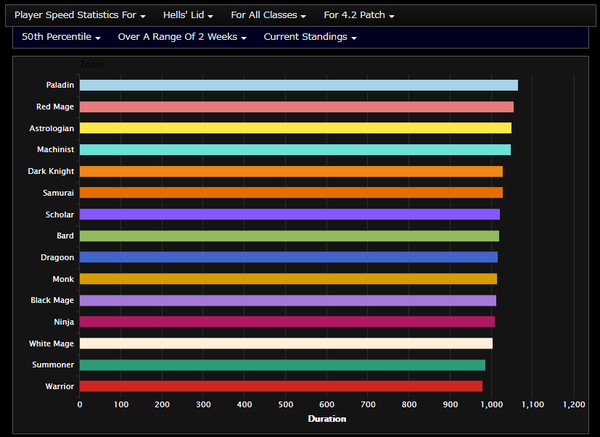The width and height of the screenshot is (600, 437).
Task: Click the Black Mage axis label
Action: pyautogui.click(x=52, y=300)
